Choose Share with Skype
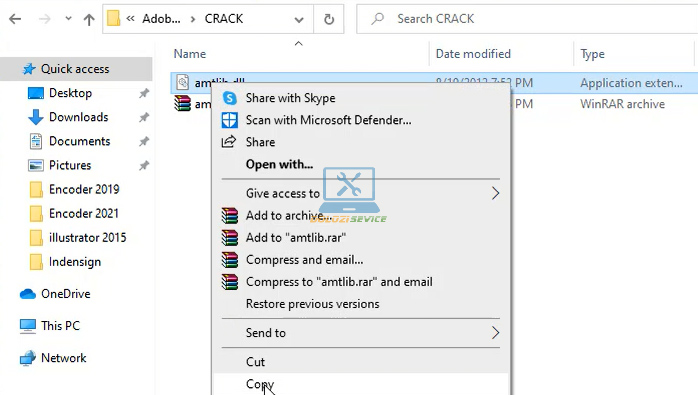This screenshot has width=698, height=395. point(290,98)
